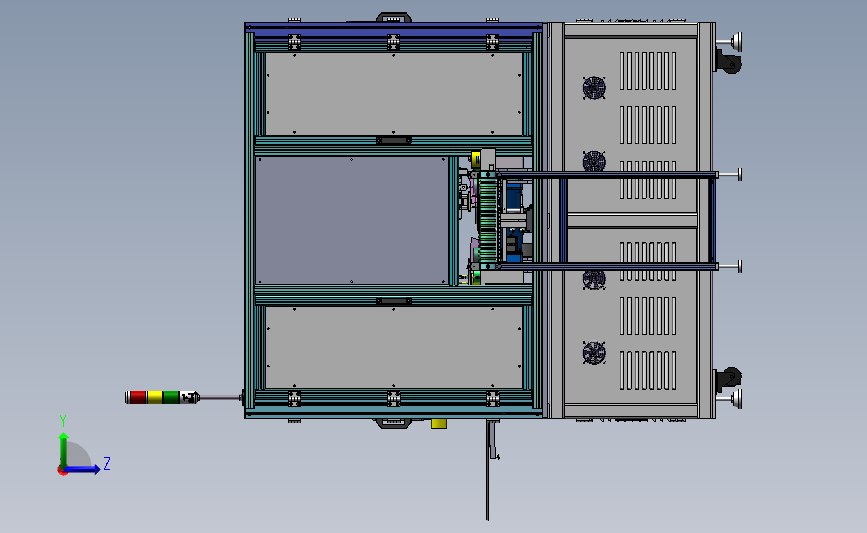Select the black handle on the lower cross beam
The image size is (867, 533).
click(x=394, y=301)
